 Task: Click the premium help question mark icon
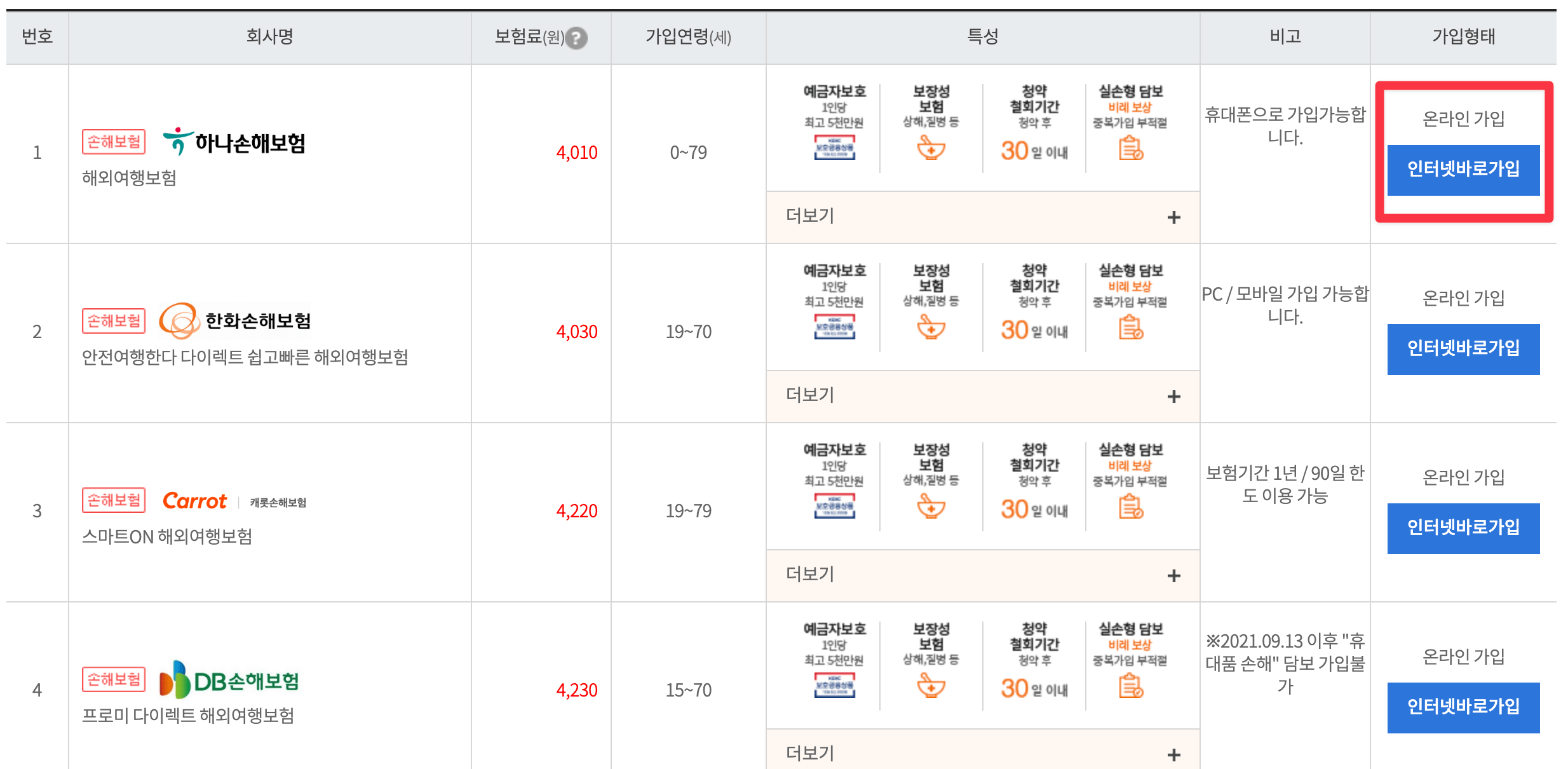[x=576, y=38]
